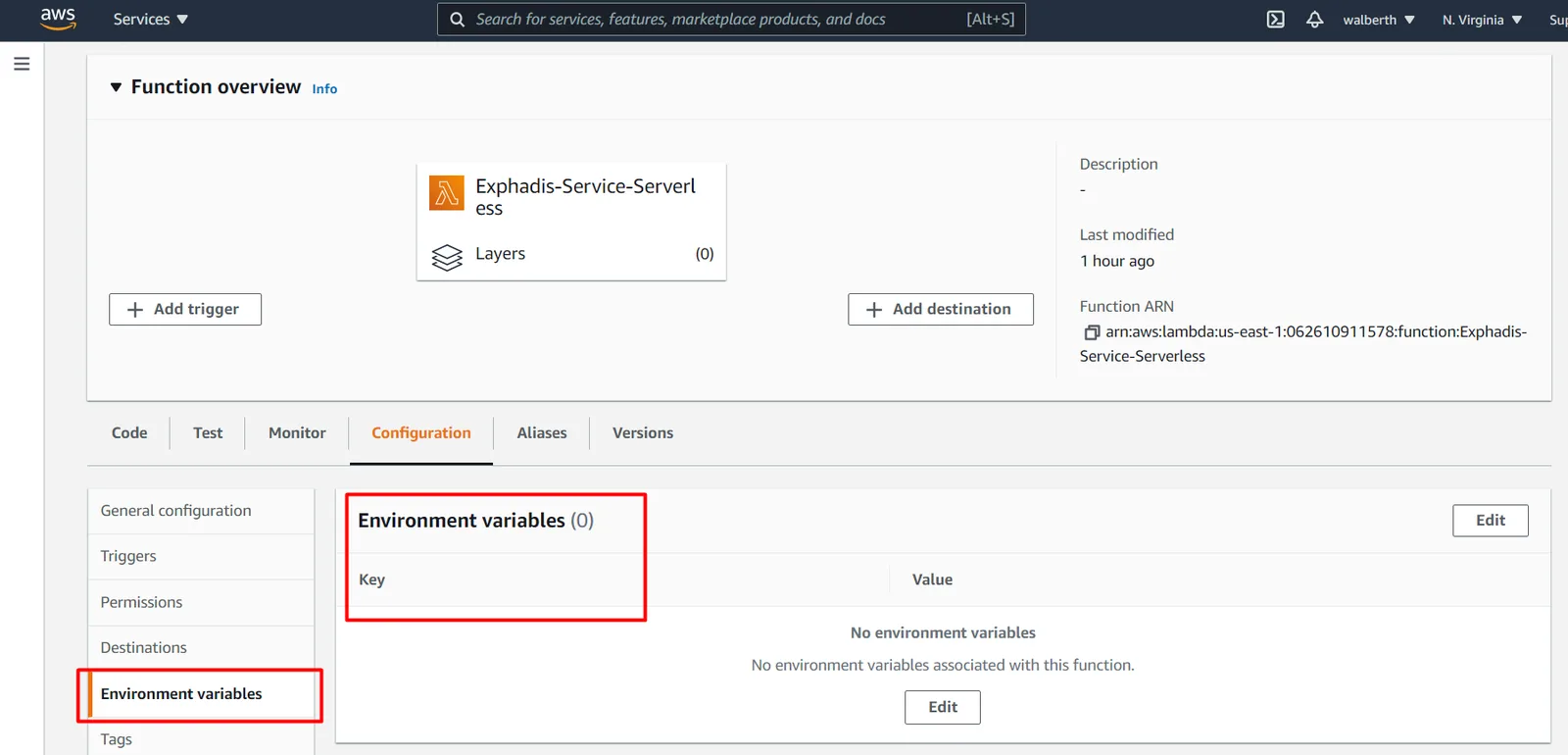Viewport: 1568px width, 755px height.
Task: Click the '1 hour ago' last modified text
Action: pos(1117,261)
